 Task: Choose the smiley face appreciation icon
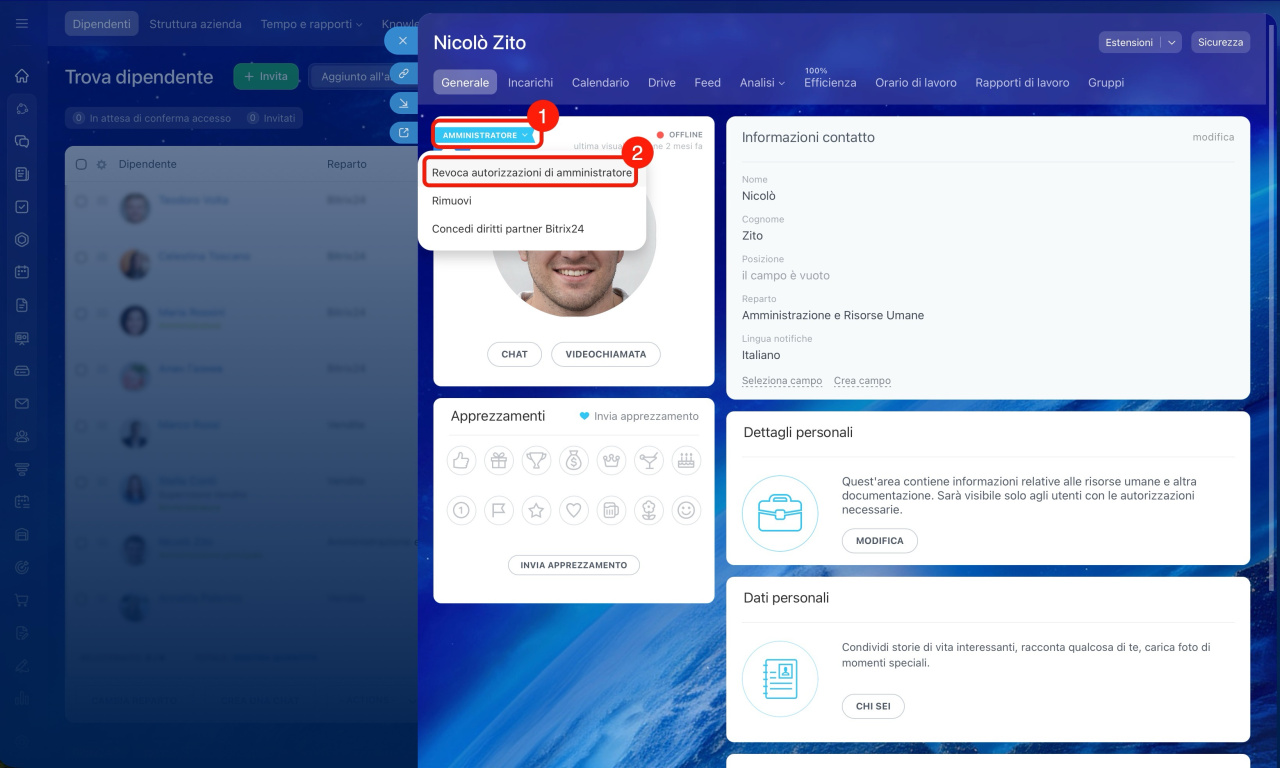[686, 510]
